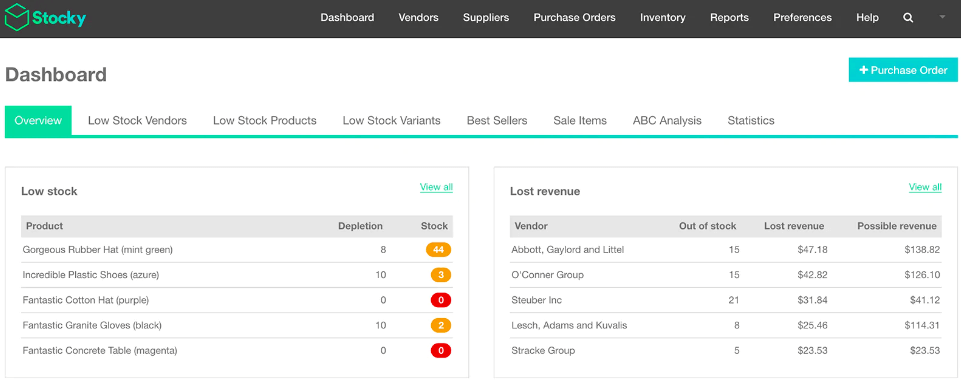View all lost revenue entries

[925, 187]
